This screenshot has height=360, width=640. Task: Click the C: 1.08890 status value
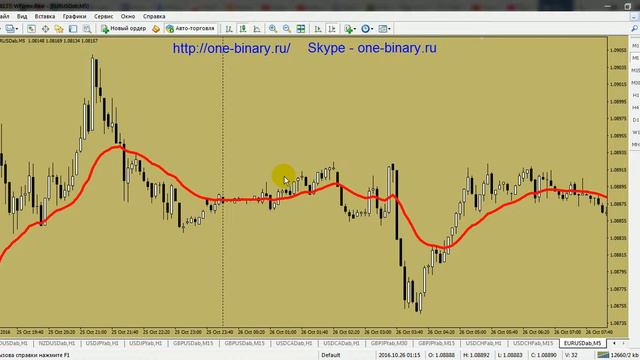tap(543, 355)
